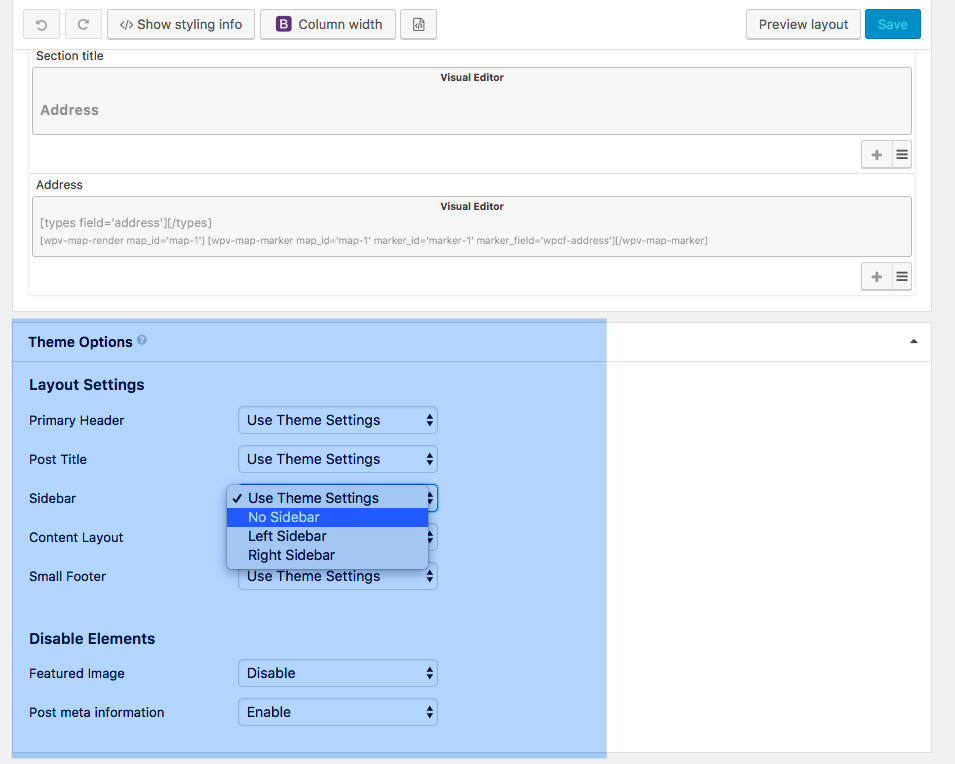Click Preview layout button

click(x=803, y=24)
